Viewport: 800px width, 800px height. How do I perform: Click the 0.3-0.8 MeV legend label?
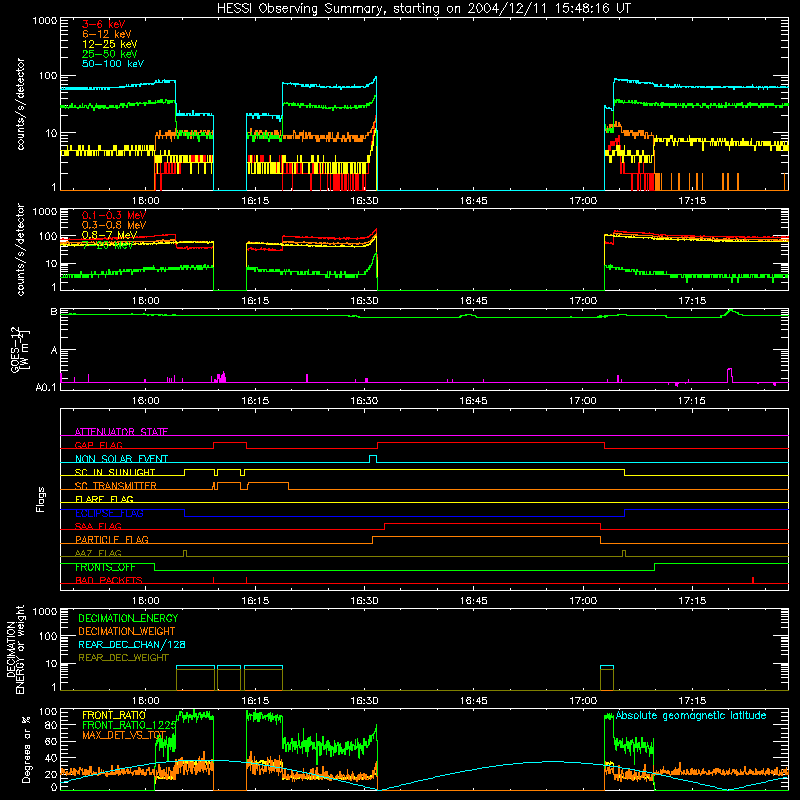tap(114, 225)
